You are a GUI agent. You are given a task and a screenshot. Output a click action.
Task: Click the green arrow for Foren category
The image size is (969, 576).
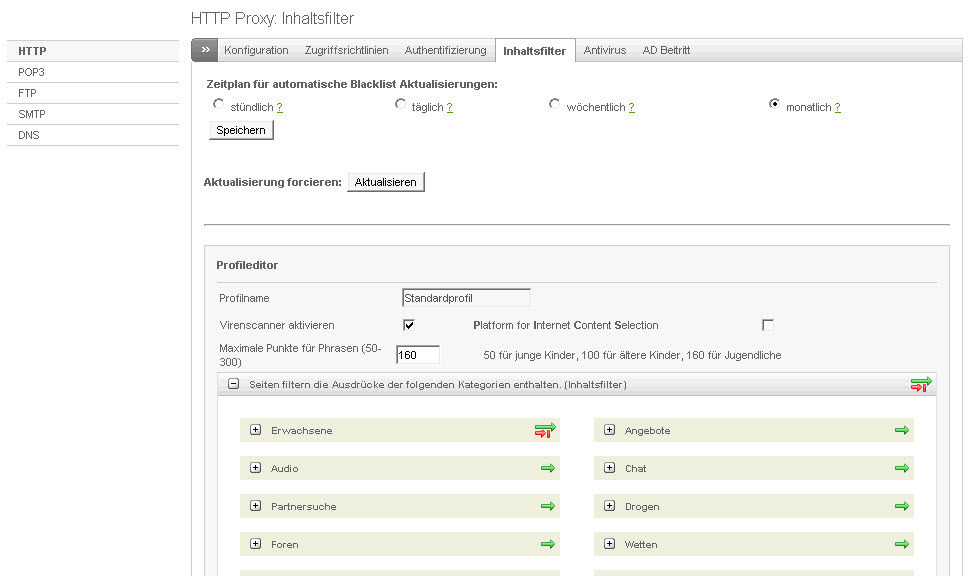(547, 544)
